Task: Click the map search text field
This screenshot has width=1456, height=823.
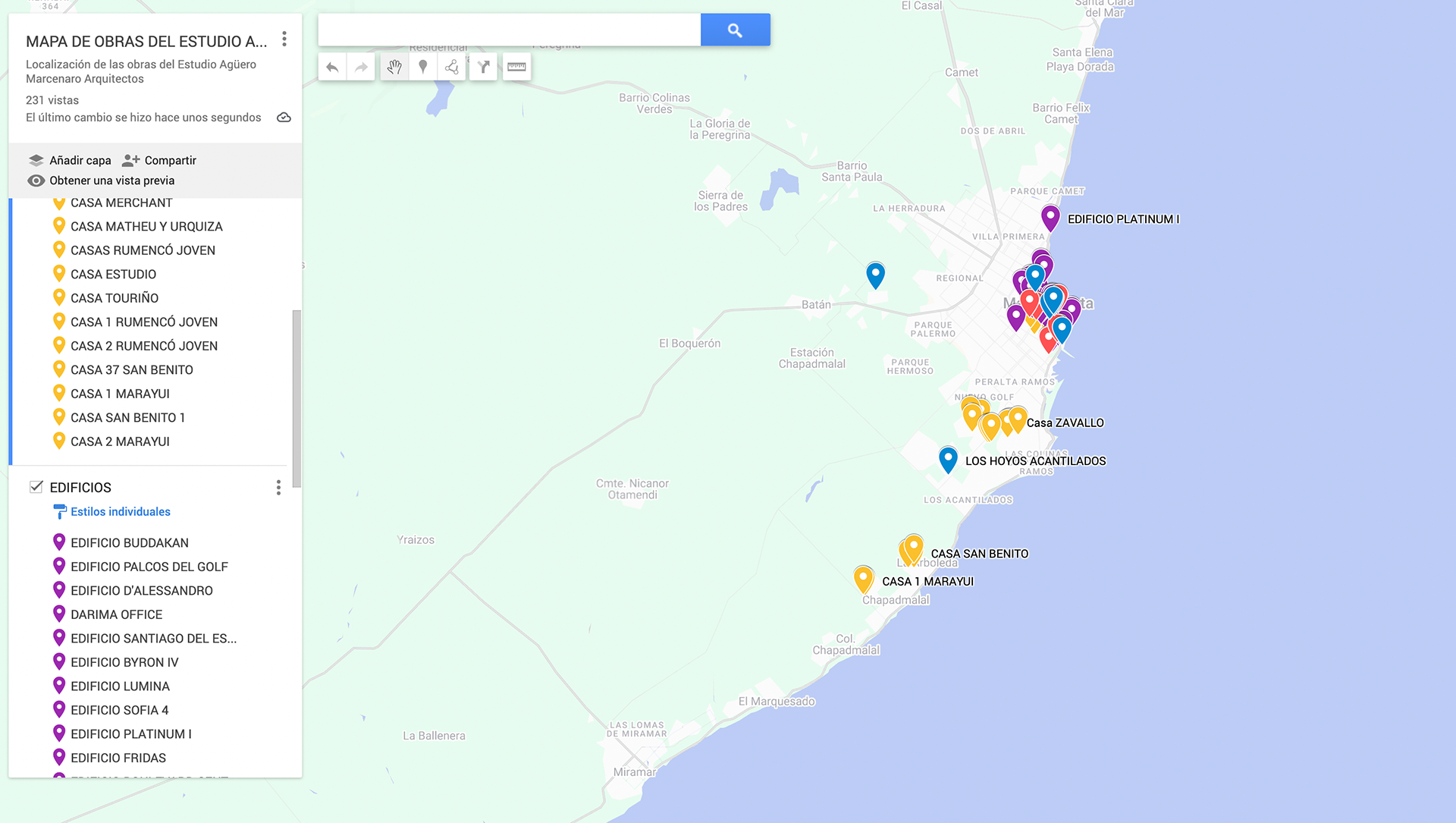Action: pyautogui.click(x=509, y=30)
